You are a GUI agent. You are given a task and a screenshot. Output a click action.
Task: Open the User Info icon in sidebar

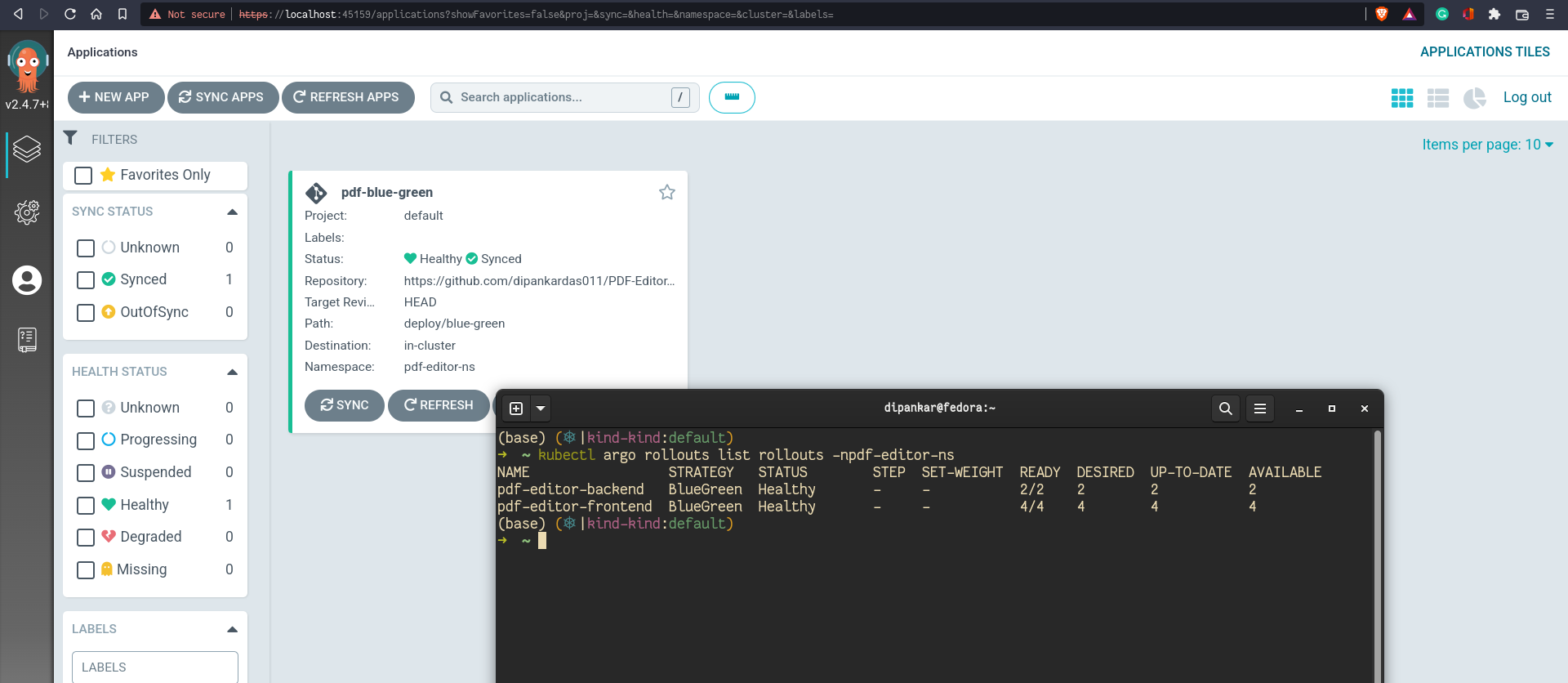(27, 280)
